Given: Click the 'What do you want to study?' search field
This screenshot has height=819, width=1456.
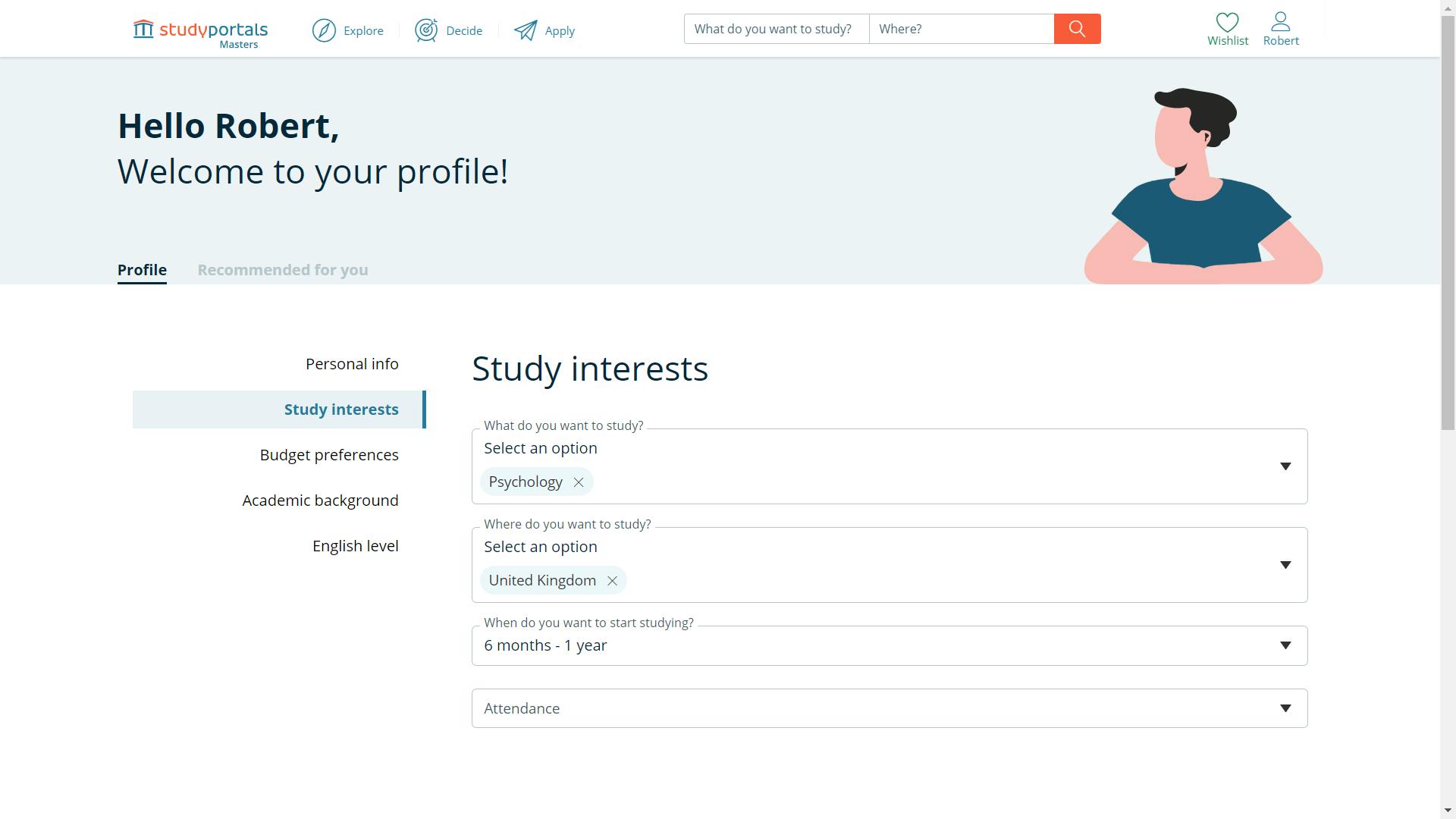Looking at the screenshot, I should (x=776, y=29).
